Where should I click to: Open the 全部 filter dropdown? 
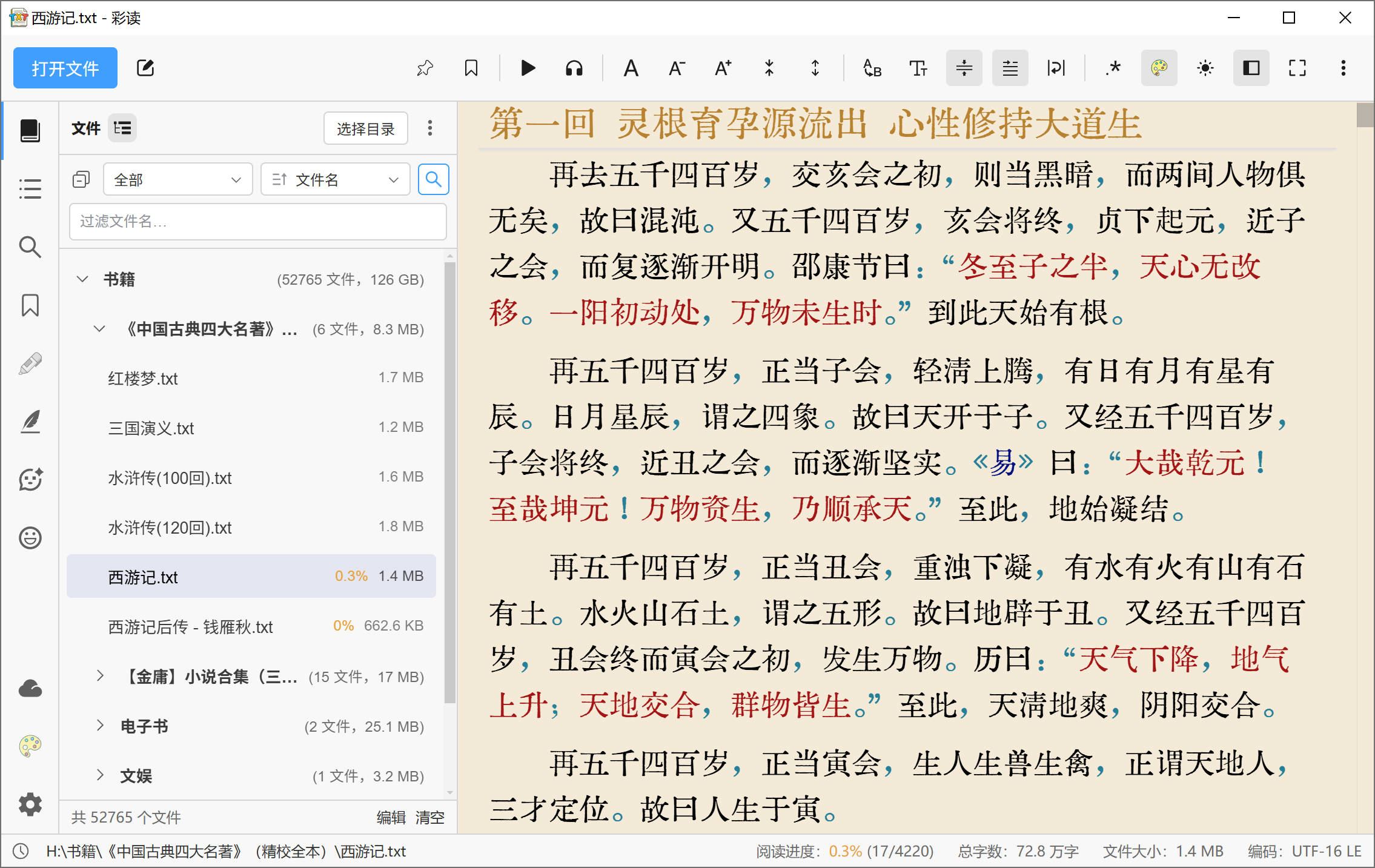[177, 179]
